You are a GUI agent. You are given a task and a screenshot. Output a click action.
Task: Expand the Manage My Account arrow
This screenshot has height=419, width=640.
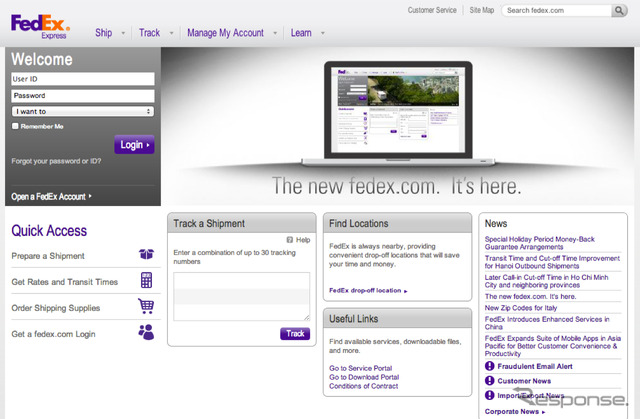(x=275, y=33)
